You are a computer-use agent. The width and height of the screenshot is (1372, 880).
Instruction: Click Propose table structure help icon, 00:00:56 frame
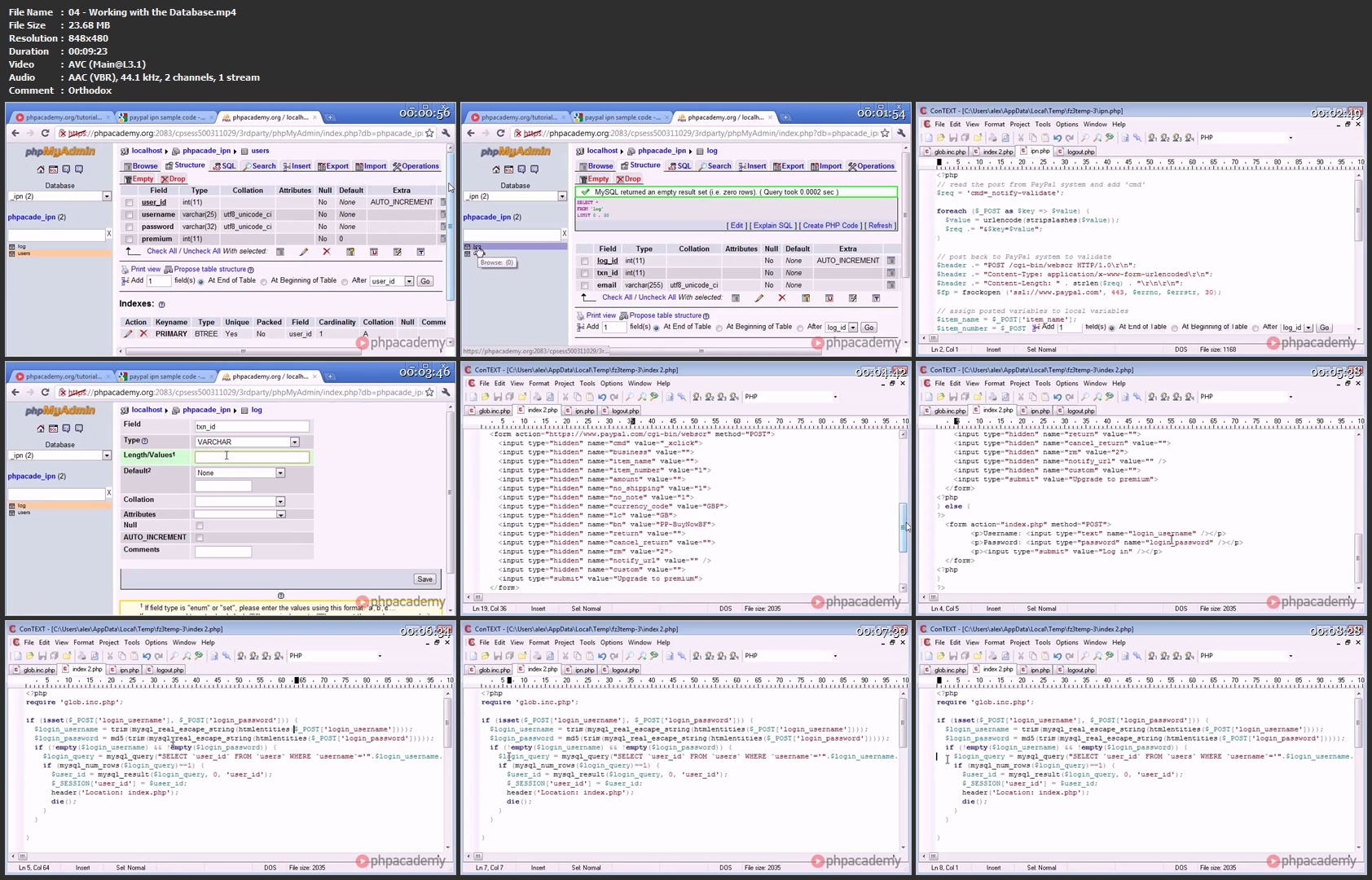(250, 270)
